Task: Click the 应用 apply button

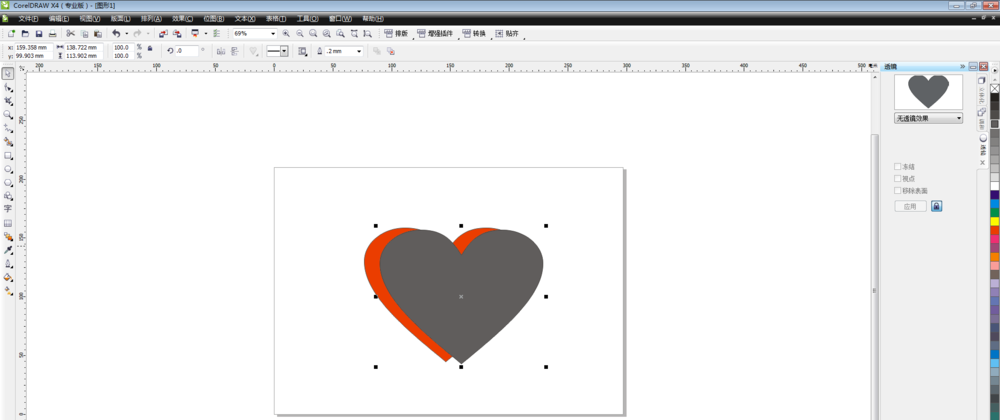Action: pyautogui.click(x=910, y=206)
